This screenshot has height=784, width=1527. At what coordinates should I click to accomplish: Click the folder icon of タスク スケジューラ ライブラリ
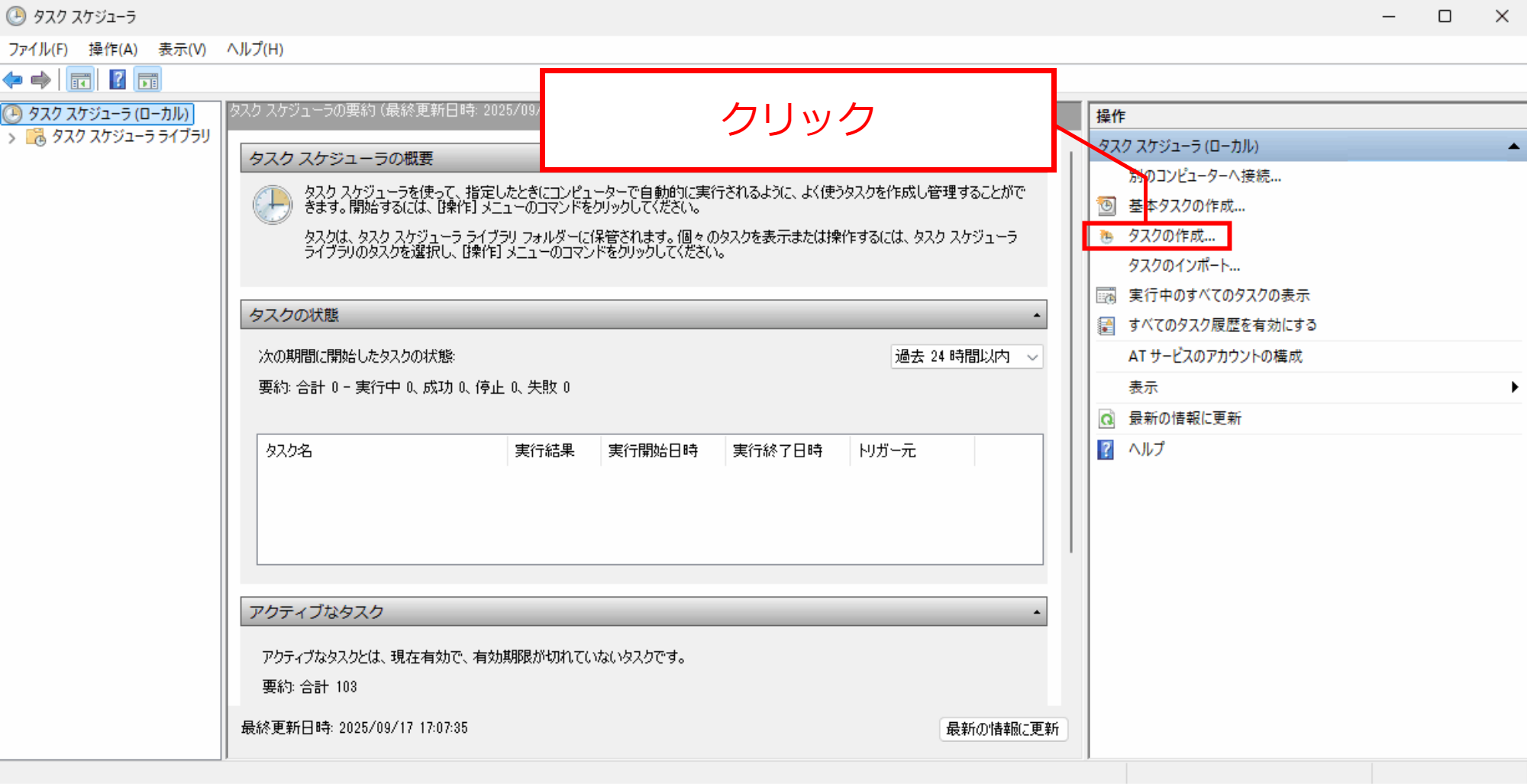[36, 137]
